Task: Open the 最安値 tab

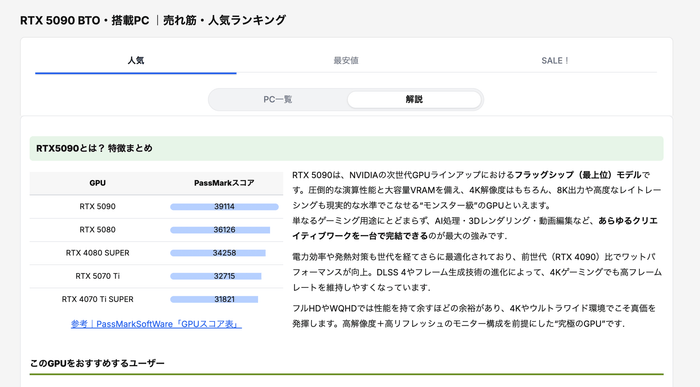Action: [x=346, y=61]
